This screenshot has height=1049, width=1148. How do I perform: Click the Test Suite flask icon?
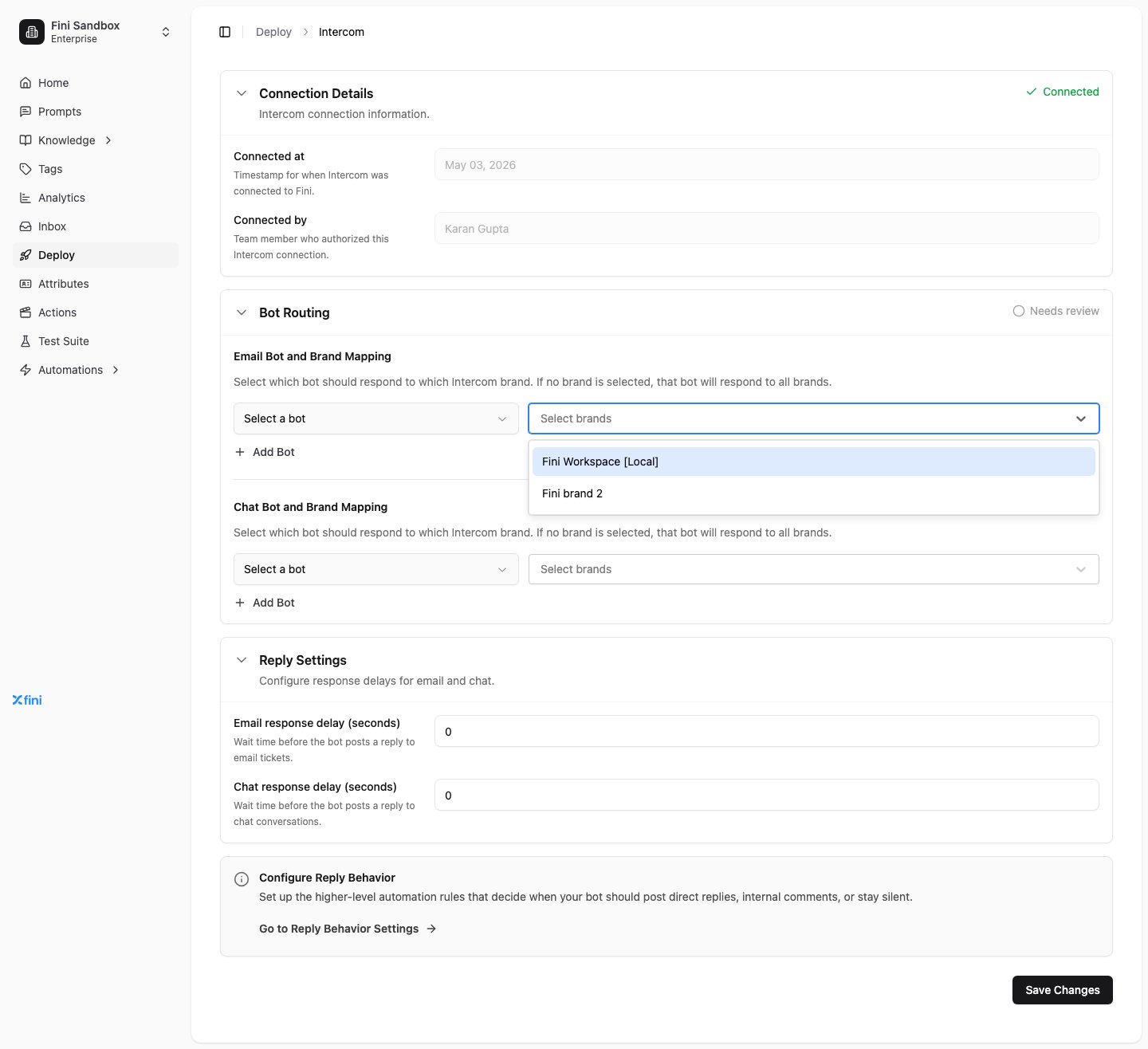pos(26,341)
